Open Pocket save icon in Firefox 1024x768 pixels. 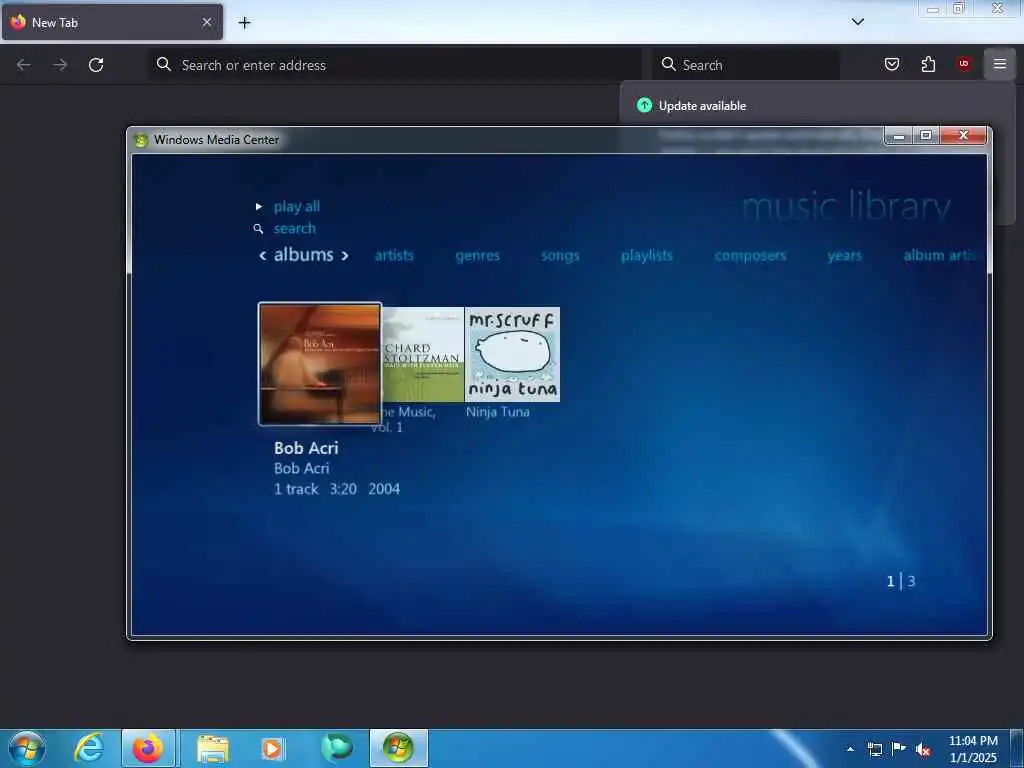point(891,64)
